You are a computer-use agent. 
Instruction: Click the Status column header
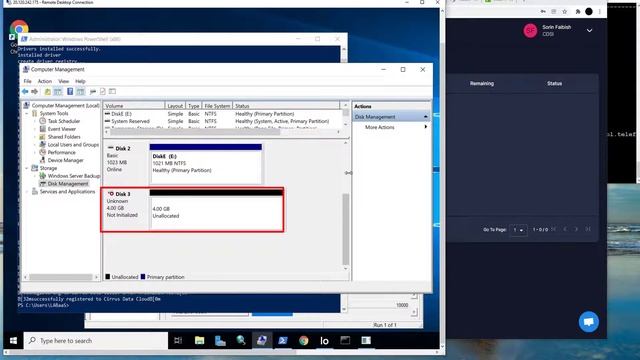coord(286,106)
